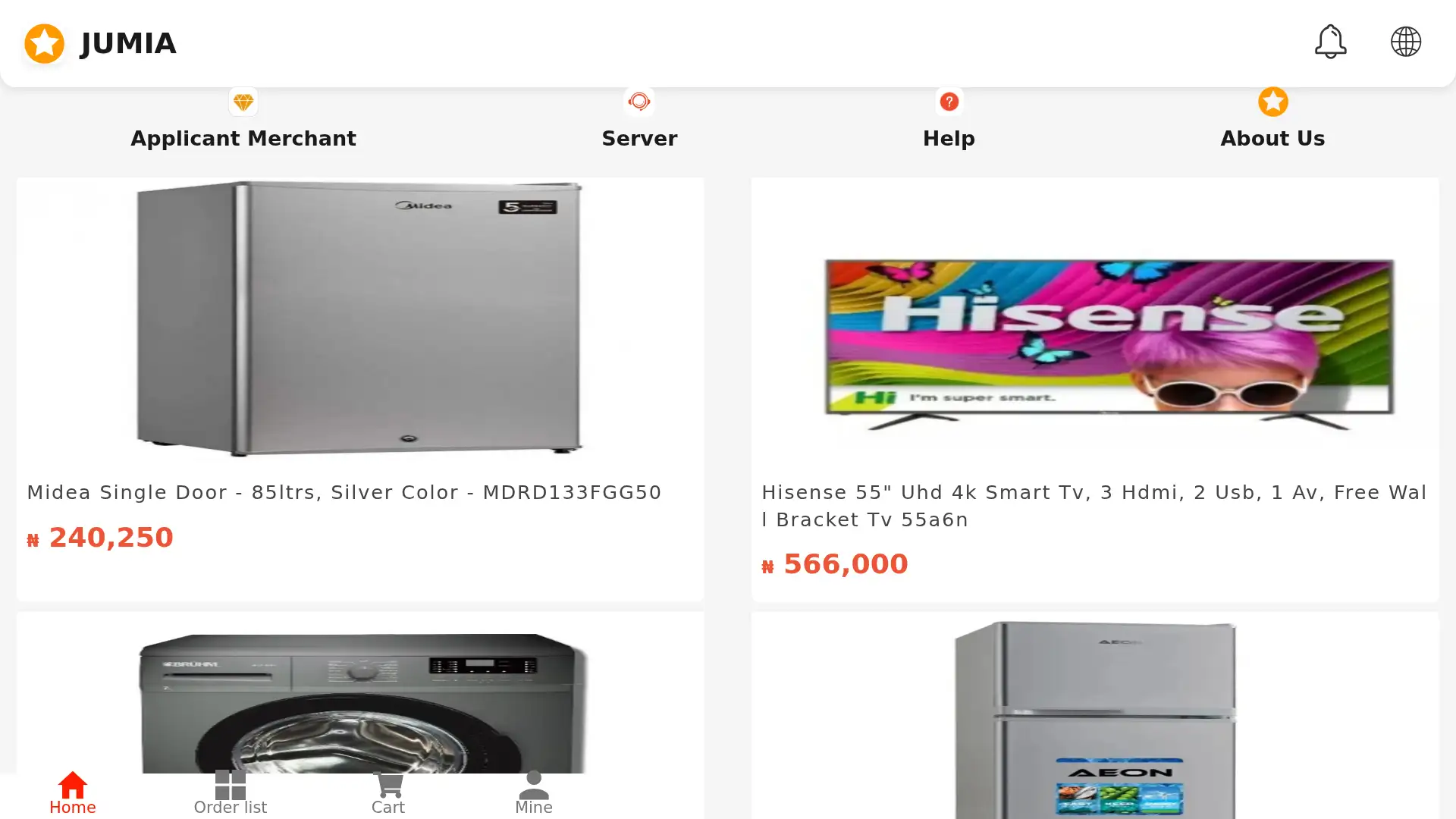1456x819 pixels.
Task: Open the About Us star icon
Action: 1272,102
